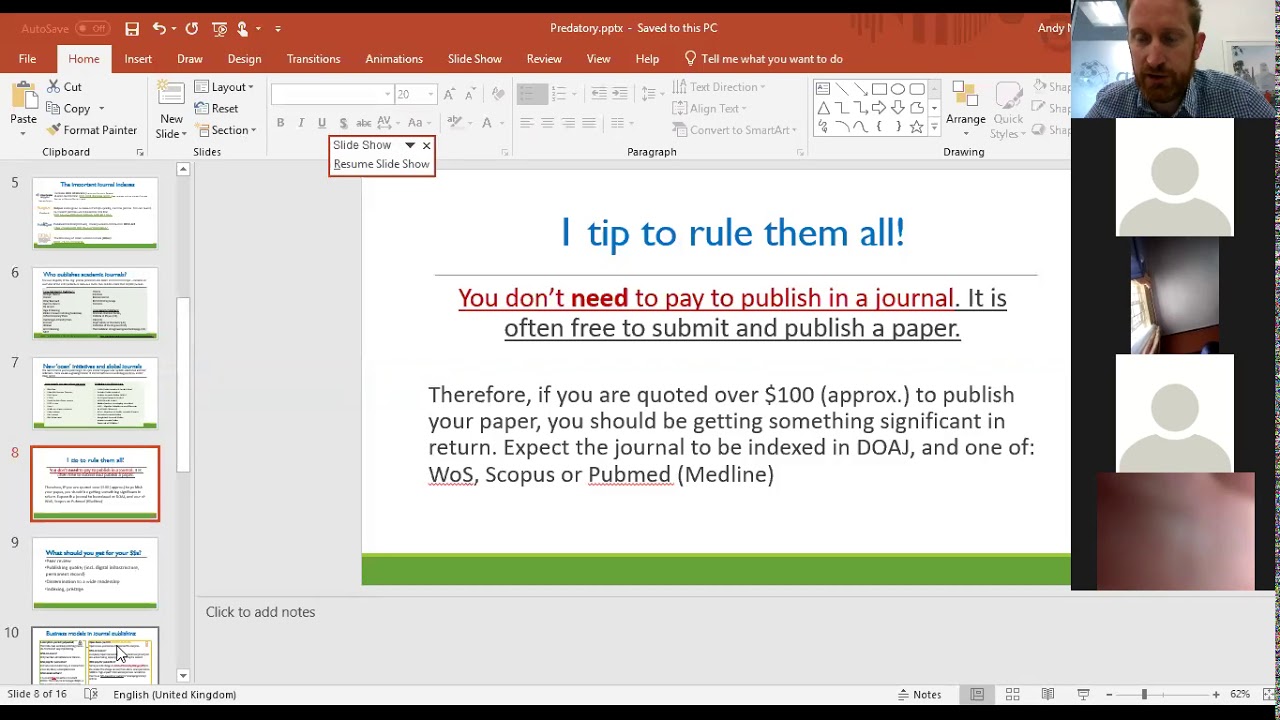Open the Design ribbon tab
Image resolution: width=1280 pixels, height=720 pixels.
click(244, 59)
